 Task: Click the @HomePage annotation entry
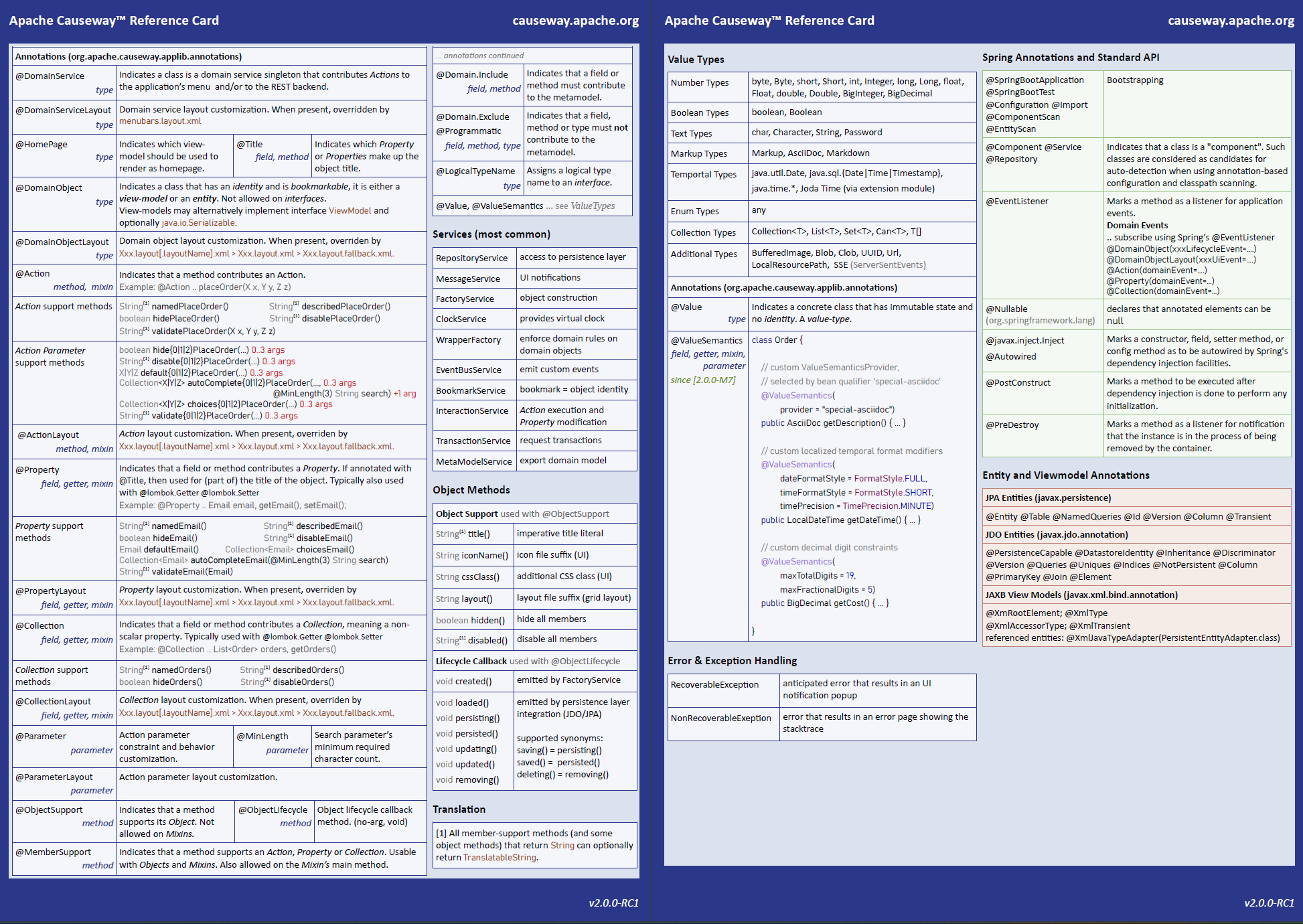coord(42,145)
